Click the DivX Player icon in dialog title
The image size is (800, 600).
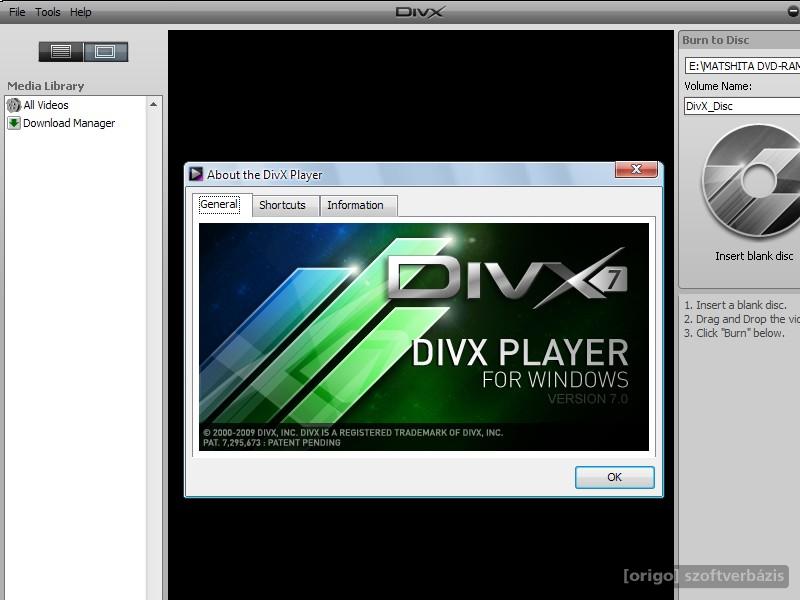coord(196,174)
